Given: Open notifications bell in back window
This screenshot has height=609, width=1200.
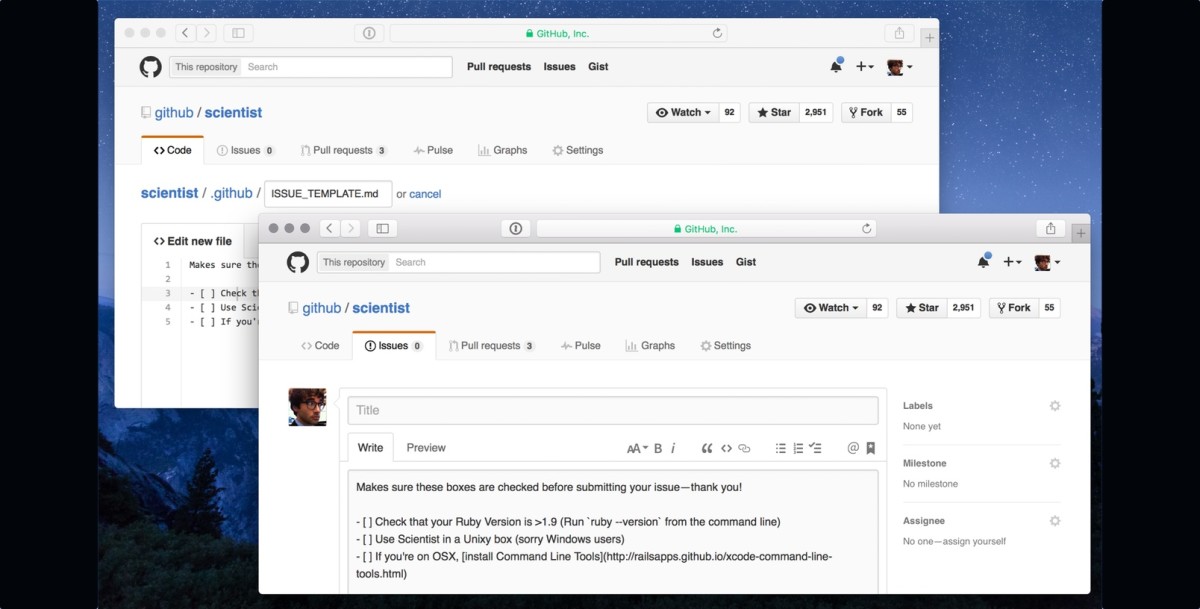Looking at the screenshot, I should [836, 67].
